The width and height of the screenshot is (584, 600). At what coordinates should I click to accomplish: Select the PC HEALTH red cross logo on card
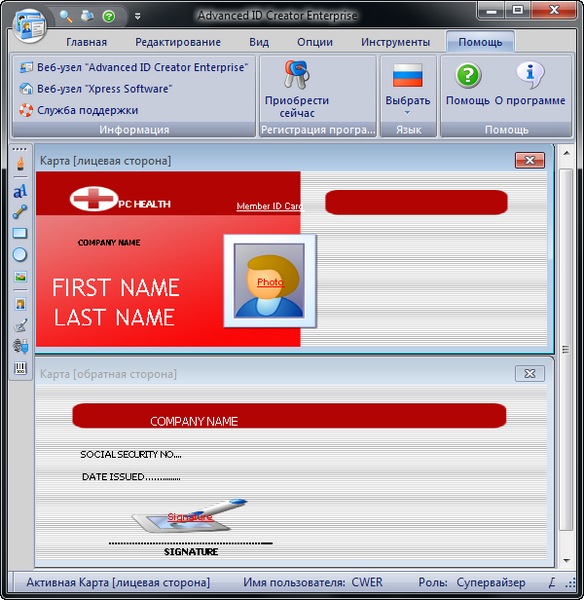pos(94,199)
